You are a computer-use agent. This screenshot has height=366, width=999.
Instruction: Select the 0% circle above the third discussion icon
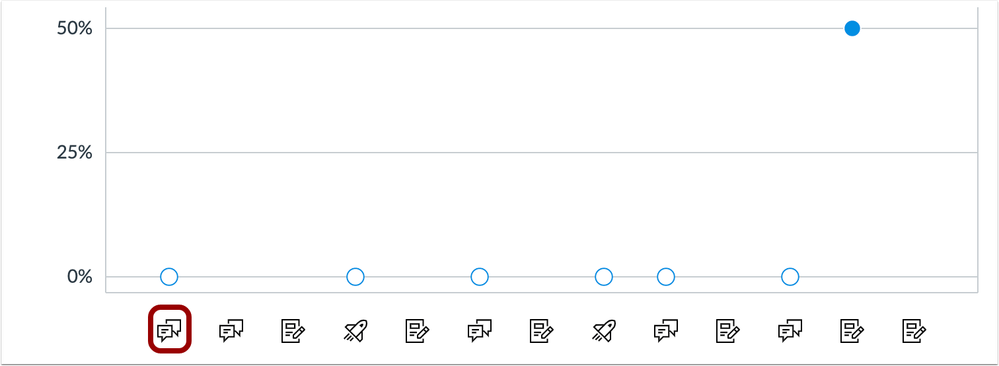[x=479, y=277]
